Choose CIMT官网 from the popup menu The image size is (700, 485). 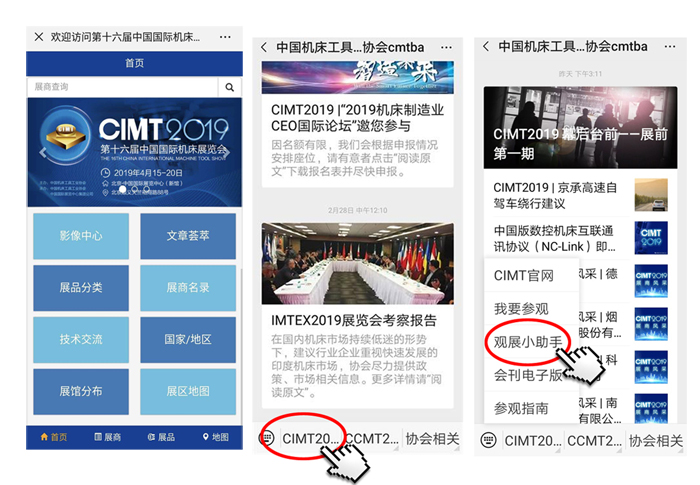click(524, 276)
